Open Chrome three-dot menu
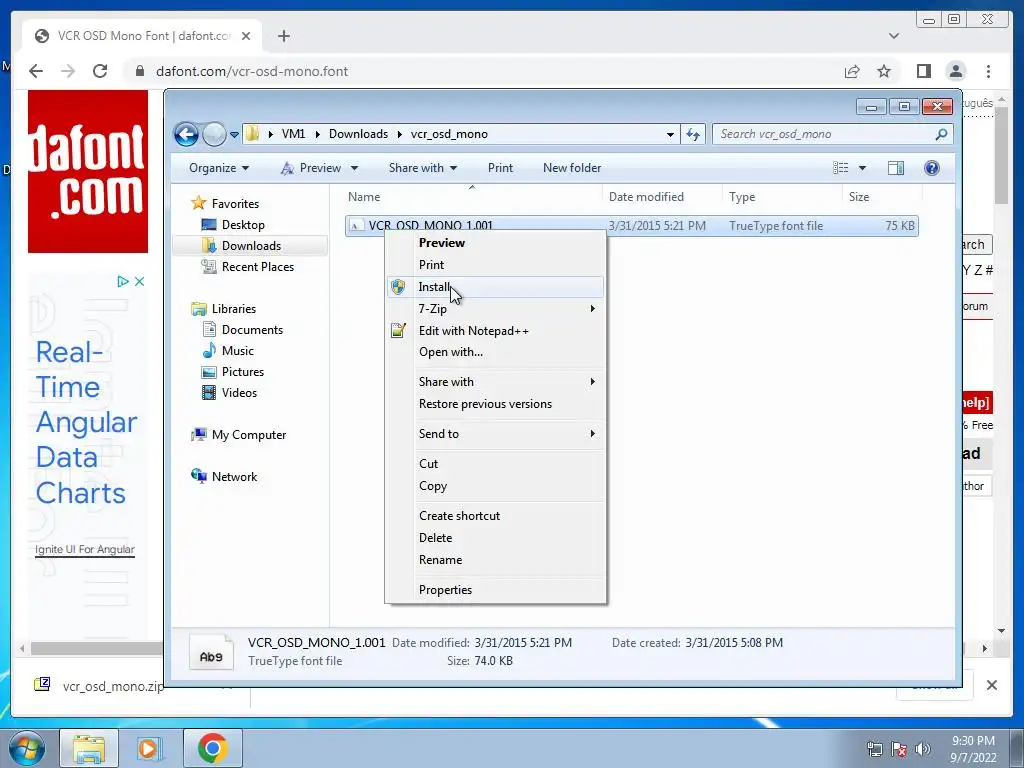Viewport: 1024px width, 768px height. tap(988, 71)
